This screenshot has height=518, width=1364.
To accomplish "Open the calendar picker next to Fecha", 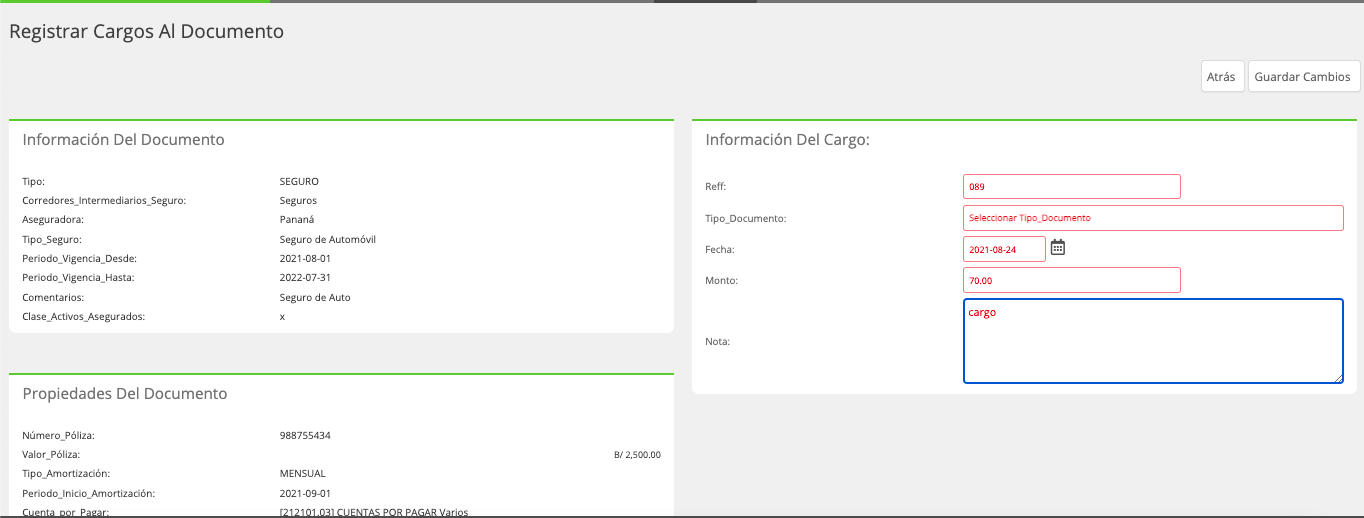I will (x=1057, y=248).
